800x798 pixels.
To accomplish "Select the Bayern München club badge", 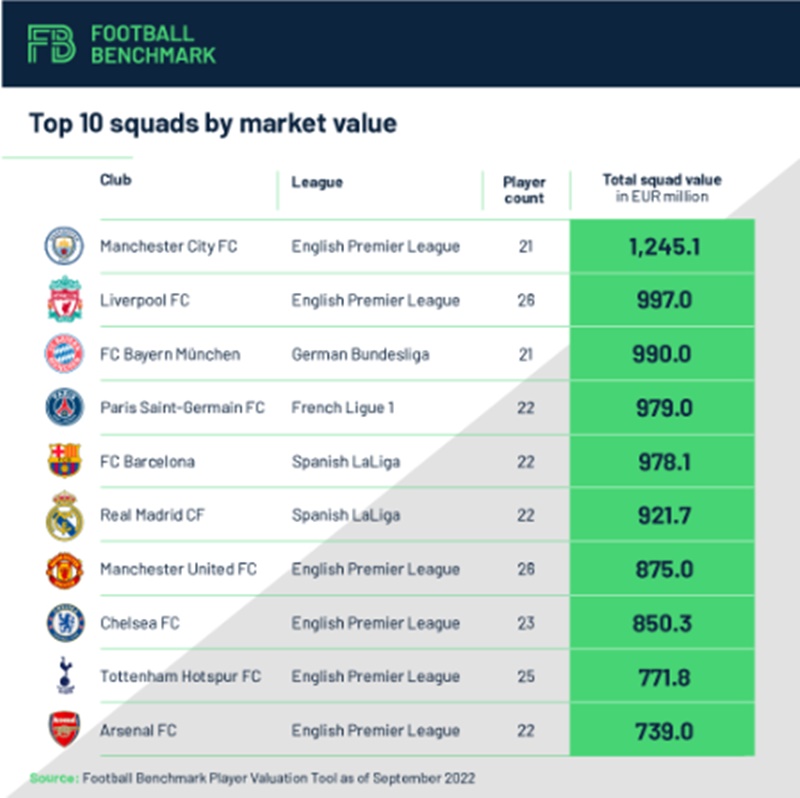I will tap(64, 354).
